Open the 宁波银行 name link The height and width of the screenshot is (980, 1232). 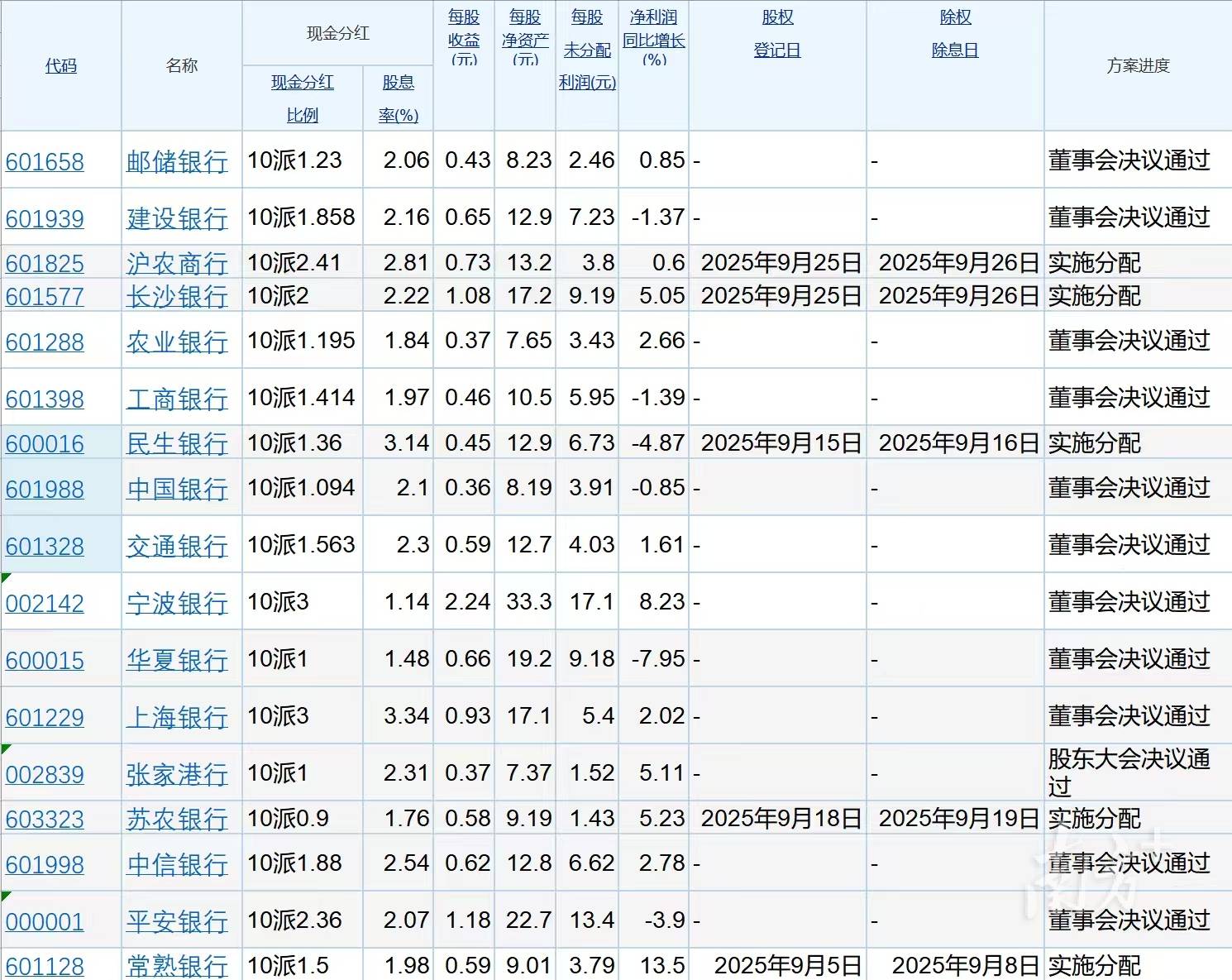[177, 603]
